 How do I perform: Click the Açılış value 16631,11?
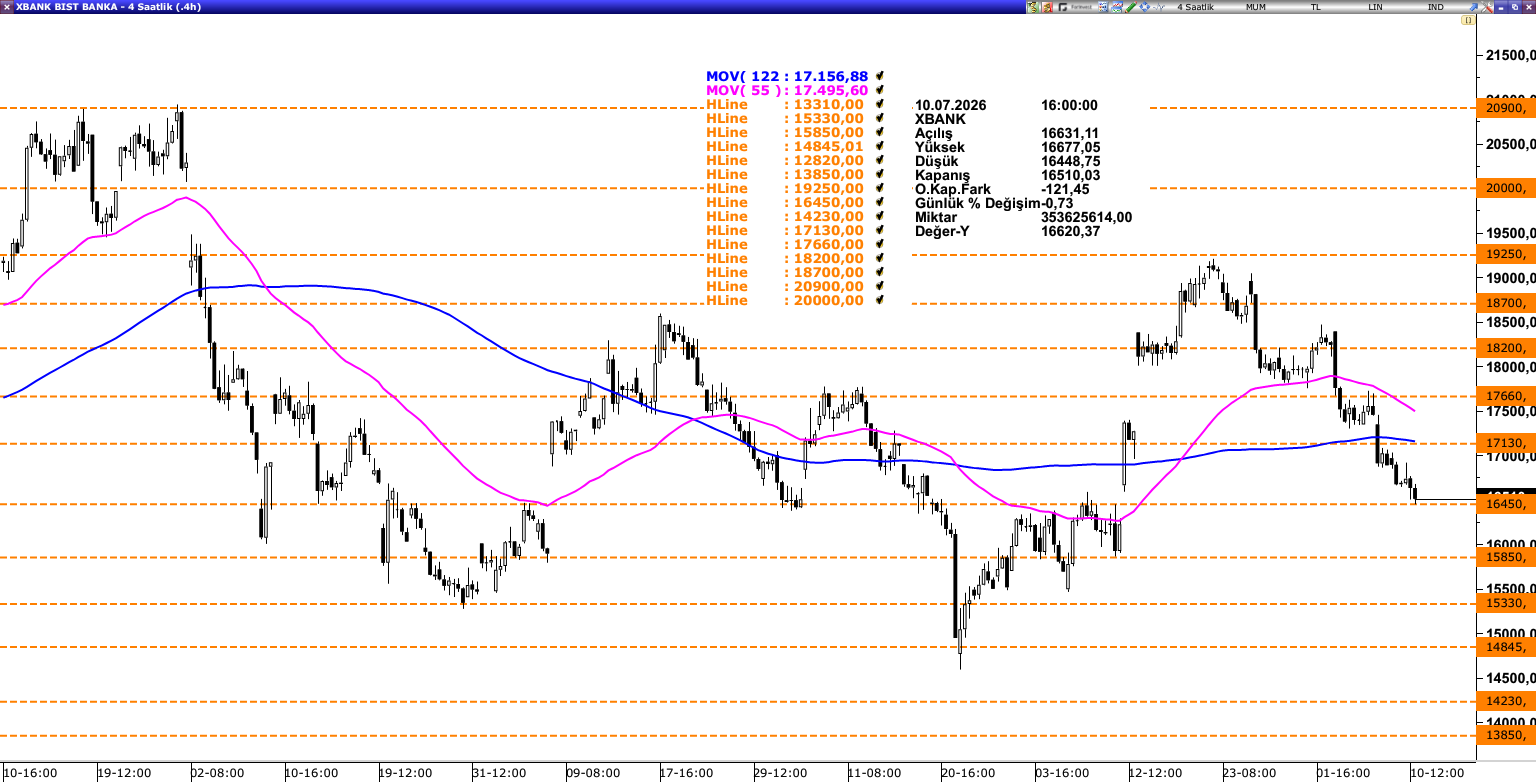[x=1070, y=133]
